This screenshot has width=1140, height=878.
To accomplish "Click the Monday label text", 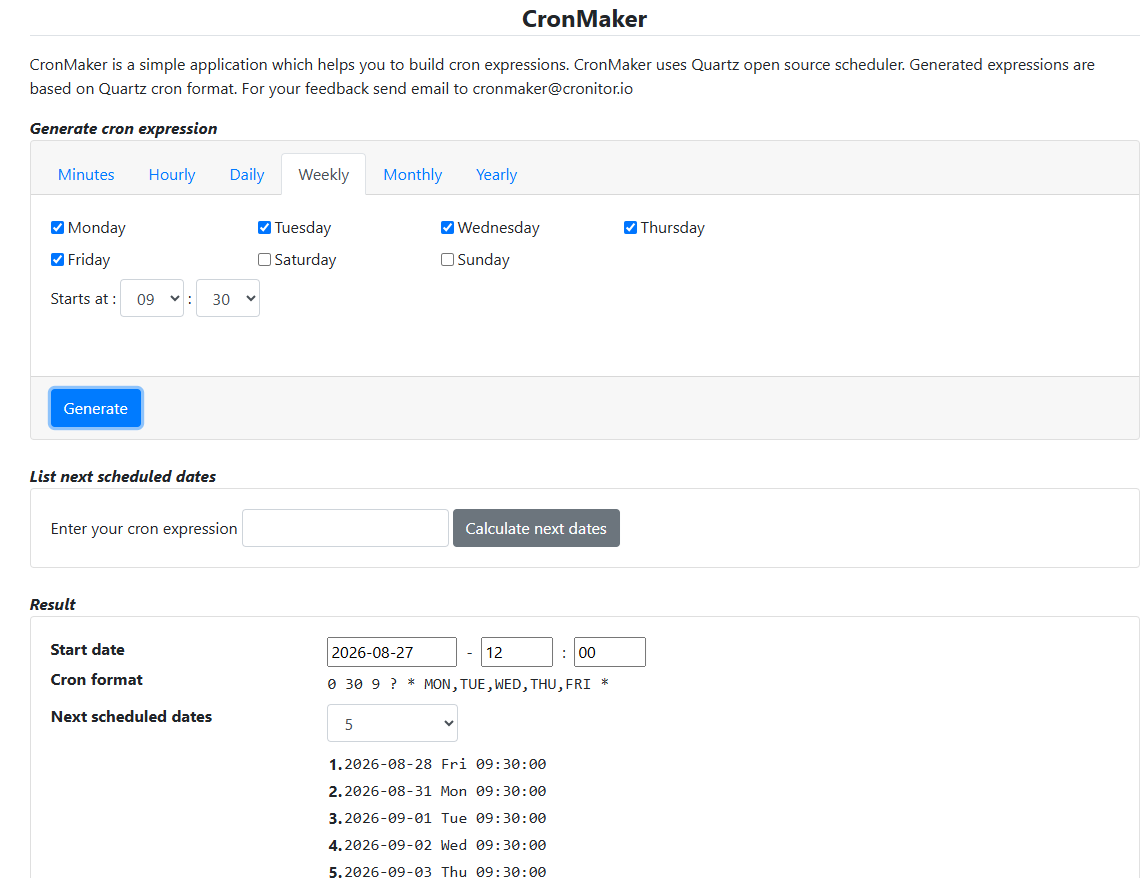I will (x=97, y=227).
